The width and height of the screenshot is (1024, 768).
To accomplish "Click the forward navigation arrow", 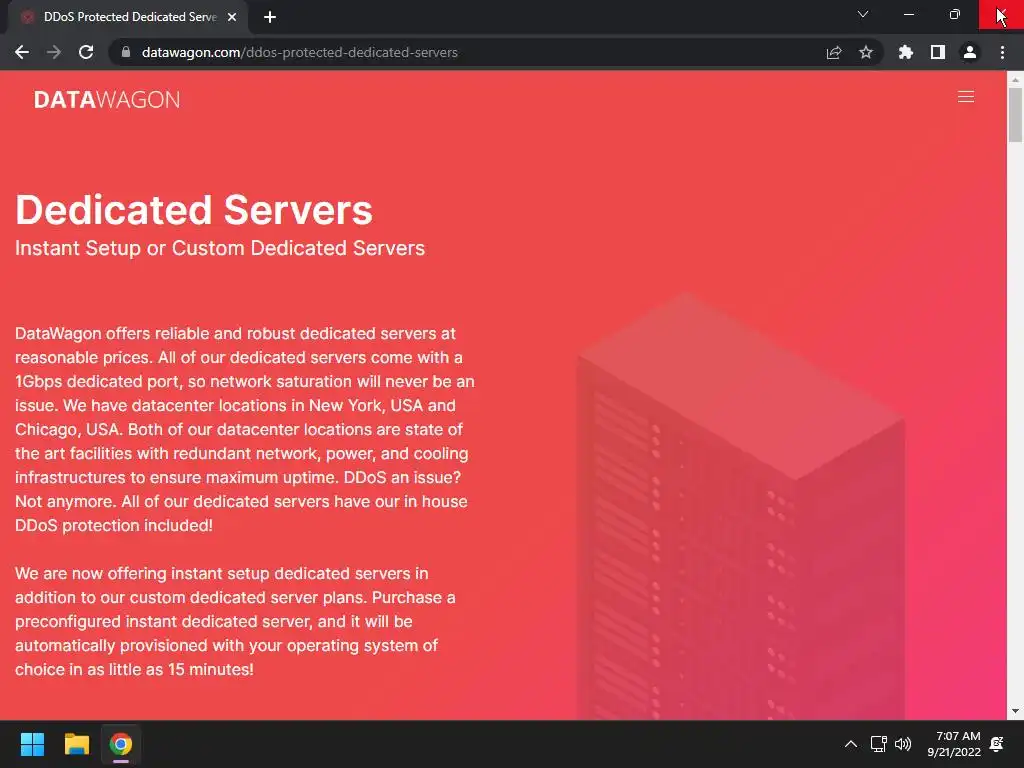I will [x=54, y=52].
